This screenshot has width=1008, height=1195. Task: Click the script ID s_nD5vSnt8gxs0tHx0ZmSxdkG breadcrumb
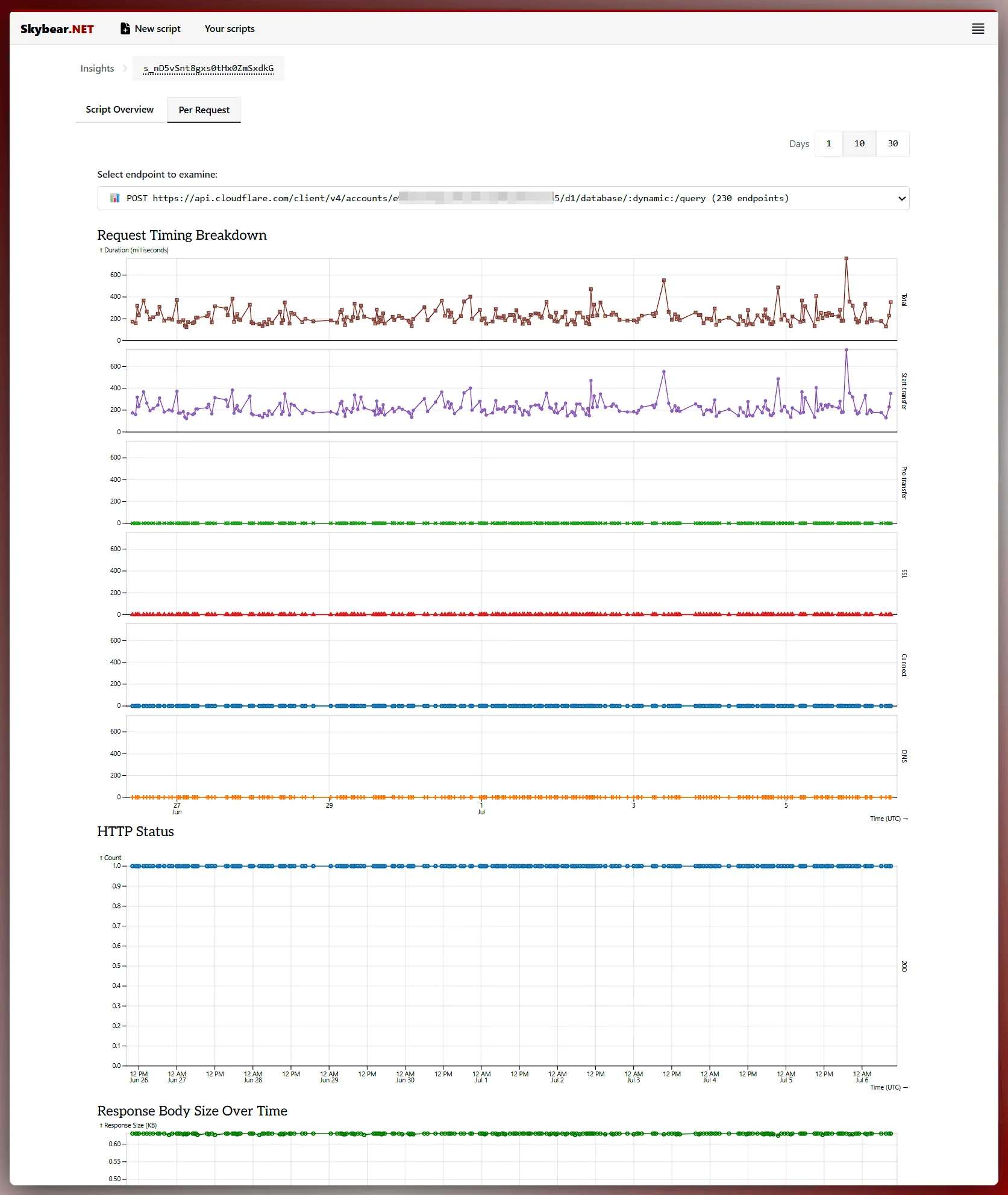pyautogui.click(x=208, y=69)
